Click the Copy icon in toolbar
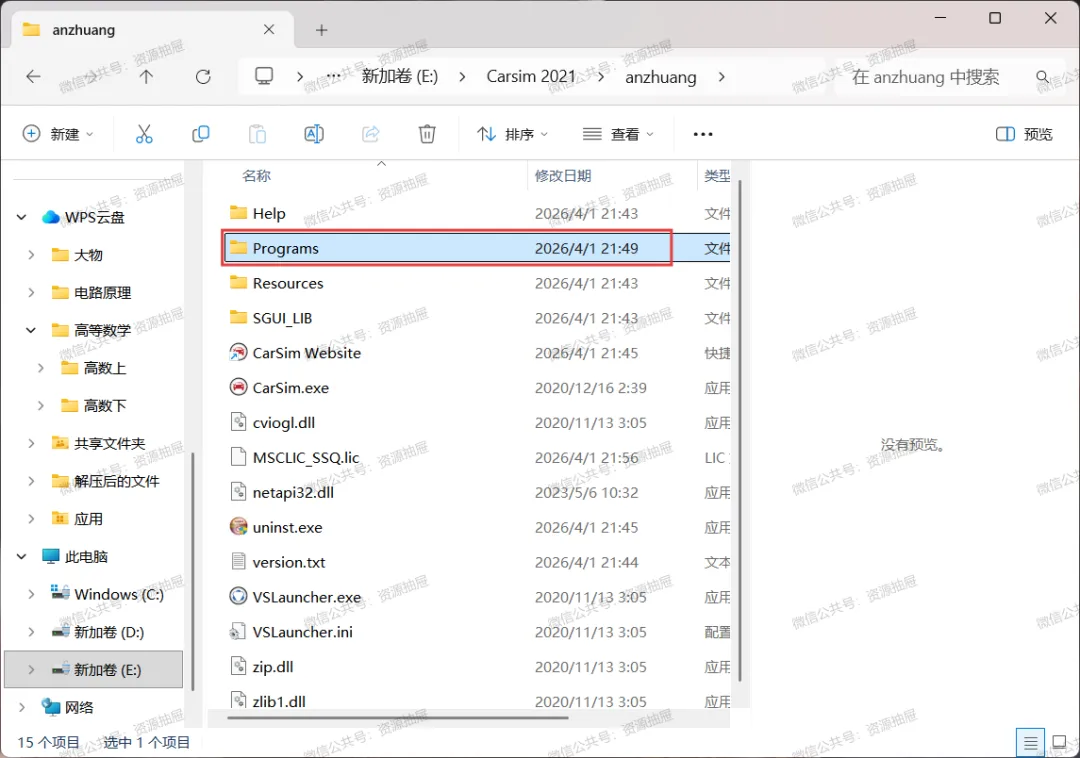Viewport: 1080px width, 758px height. click(200, 134)
